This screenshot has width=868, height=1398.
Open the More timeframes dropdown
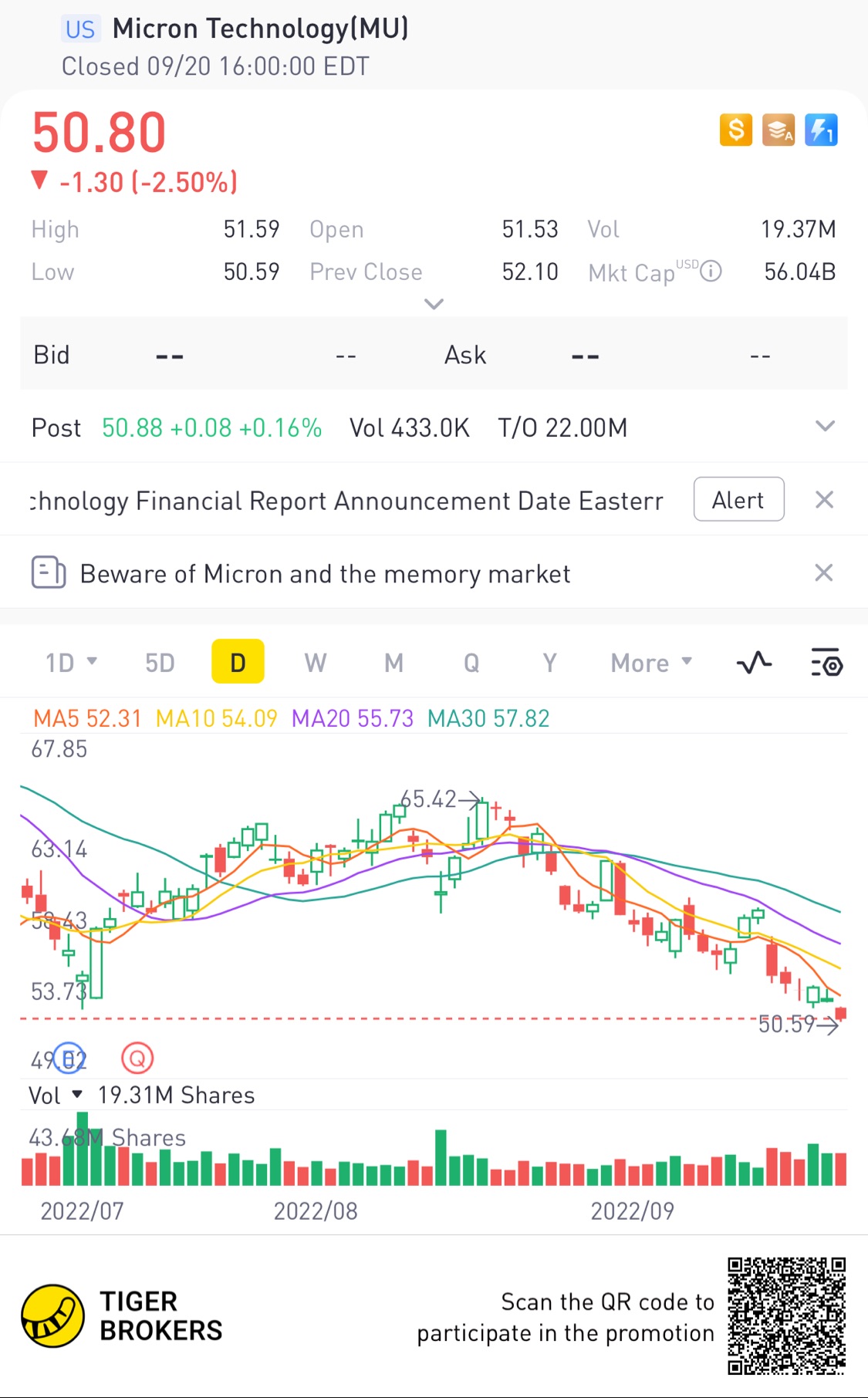click(x=650, y=663)
